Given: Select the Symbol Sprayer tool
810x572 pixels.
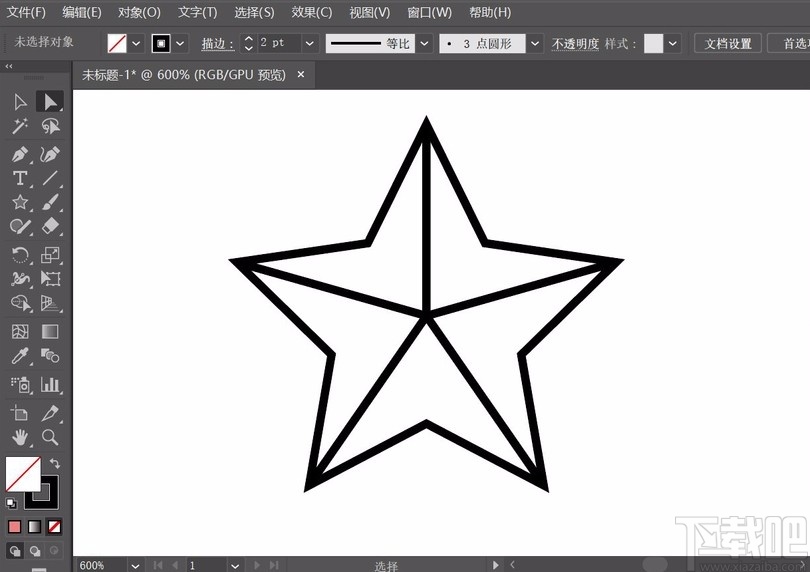Looking at the screenshot, I should click(x=20, y=384).
